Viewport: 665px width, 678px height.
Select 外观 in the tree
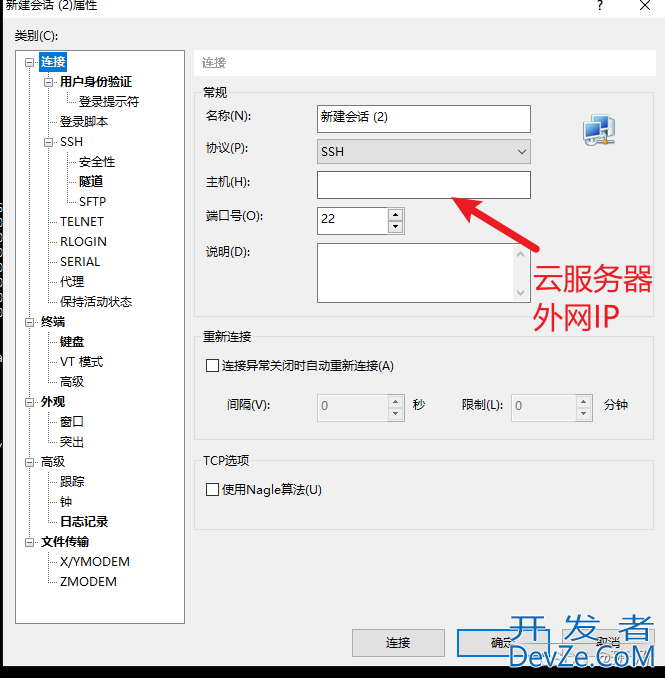pyautogui.click(x=53, y=402)
